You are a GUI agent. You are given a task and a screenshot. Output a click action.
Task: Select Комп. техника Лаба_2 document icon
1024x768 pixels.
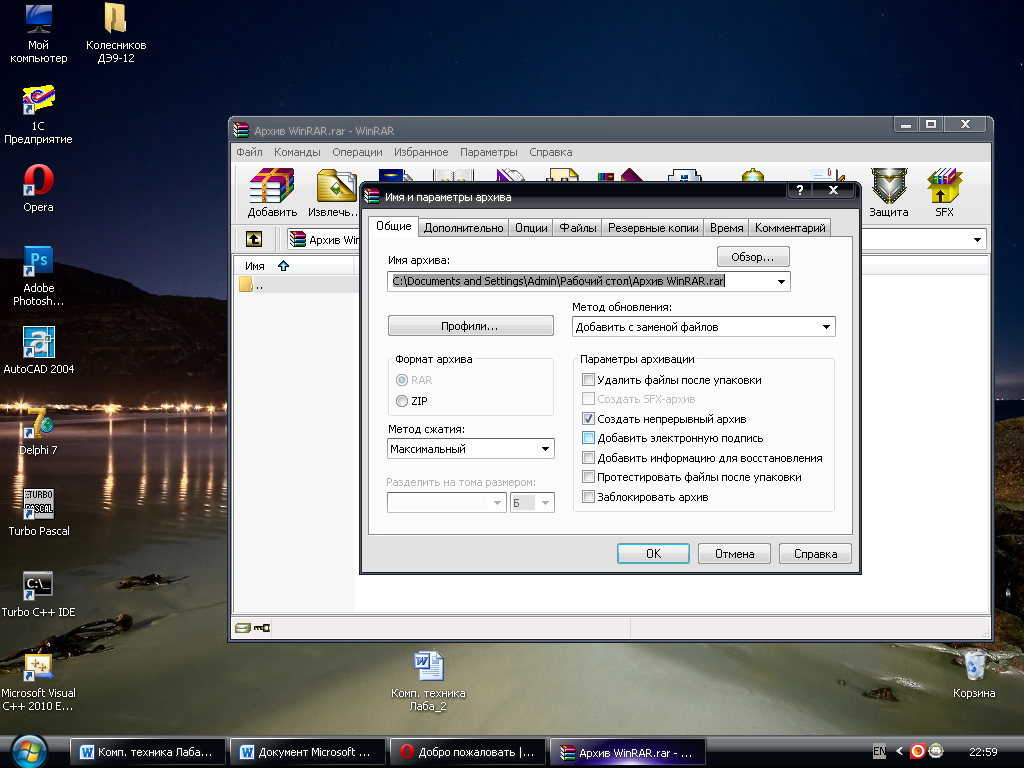click(428, 681)
